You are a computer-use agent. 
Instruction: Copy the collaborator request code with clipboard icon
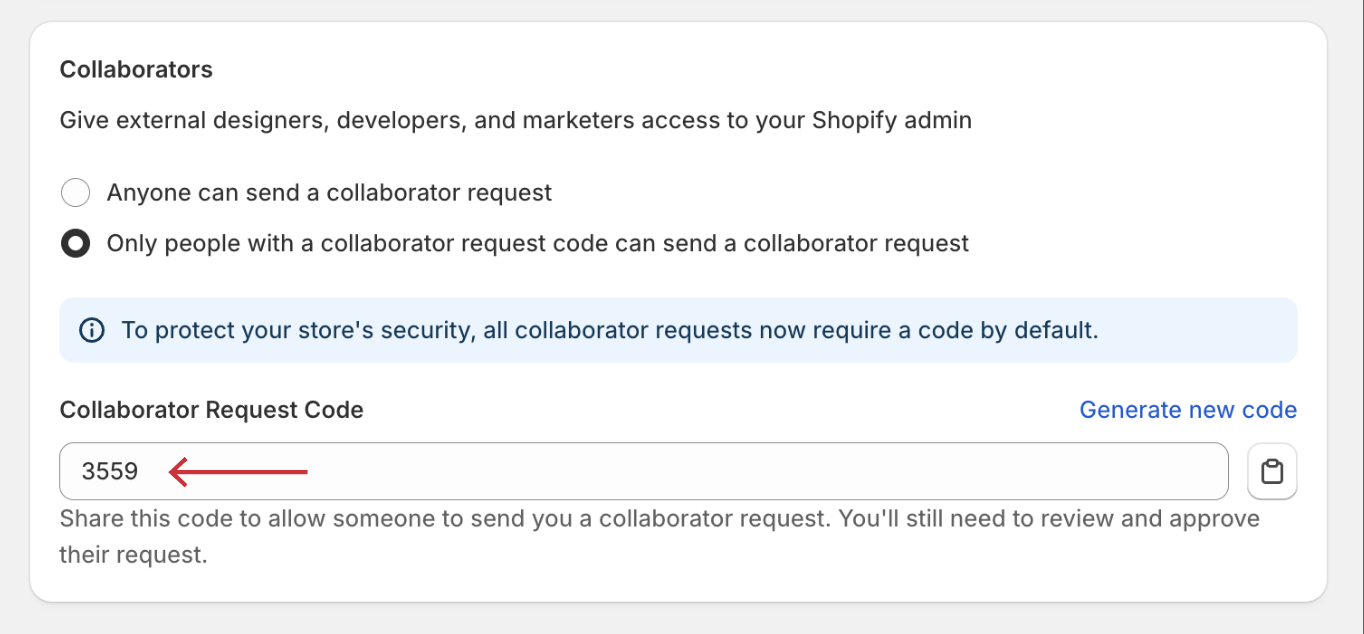pyautogui.click(x=1272, y=471)
